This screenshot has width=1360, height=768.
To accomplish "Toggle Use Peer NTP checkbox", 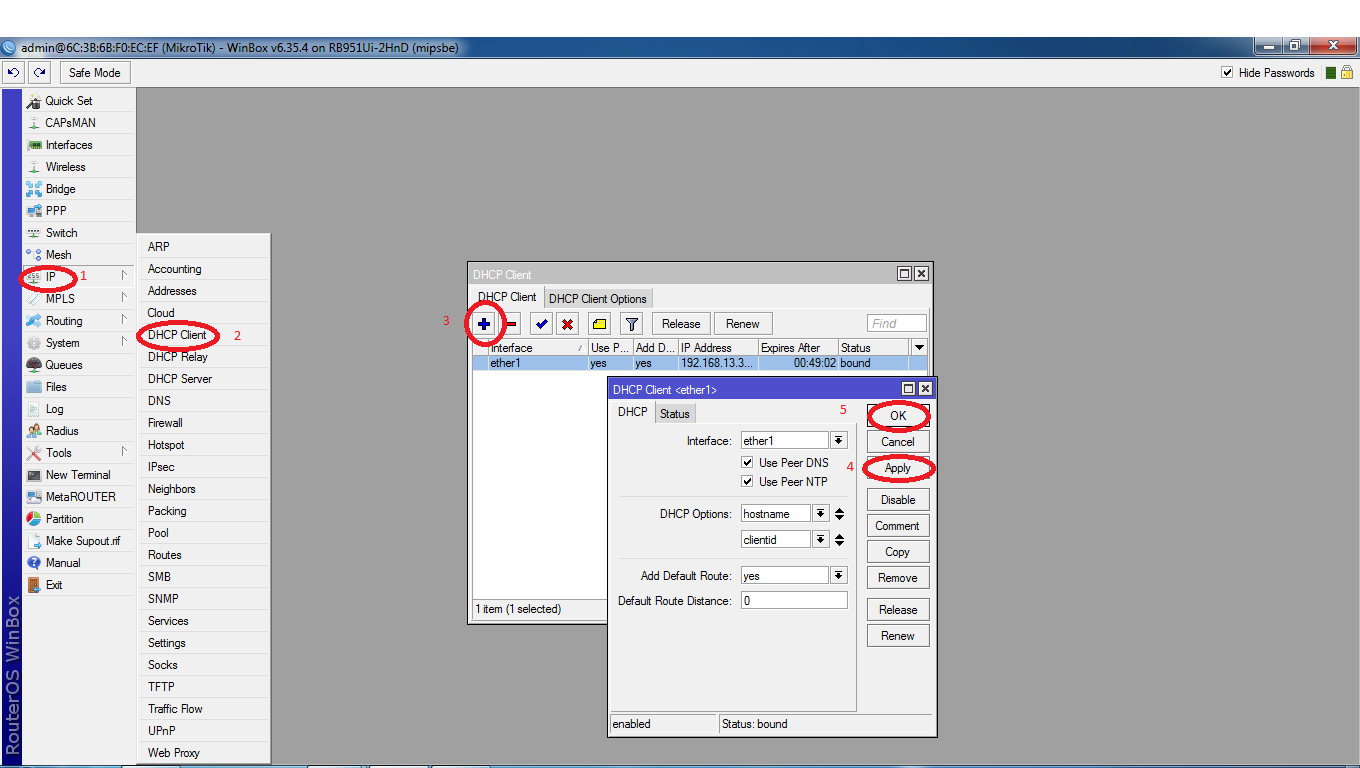I will point(747,482).
